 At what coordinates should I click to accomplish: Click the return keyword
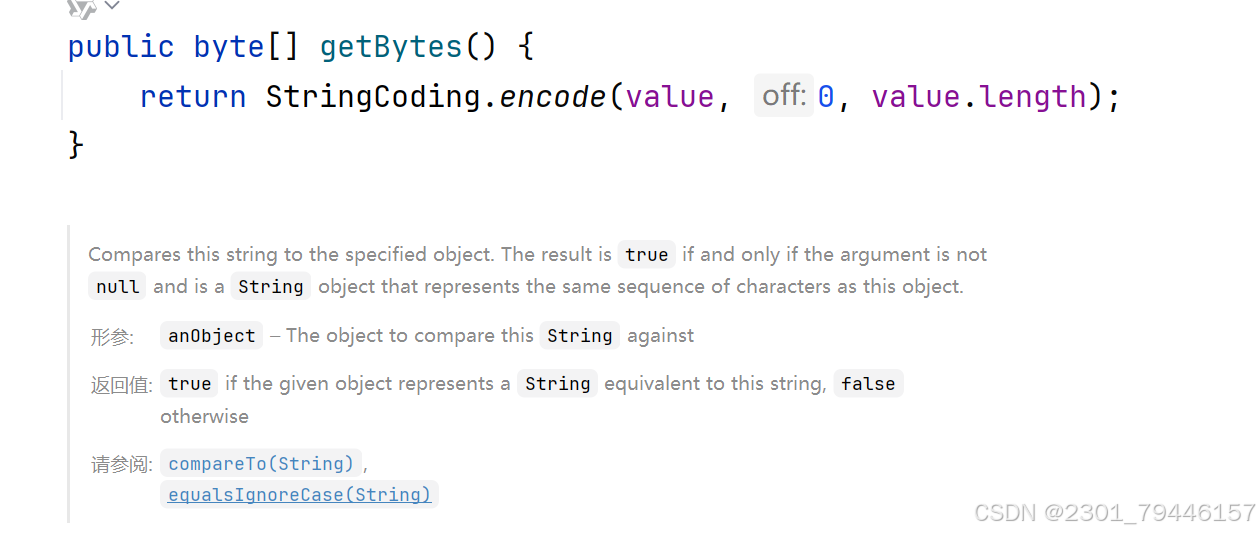193,97
